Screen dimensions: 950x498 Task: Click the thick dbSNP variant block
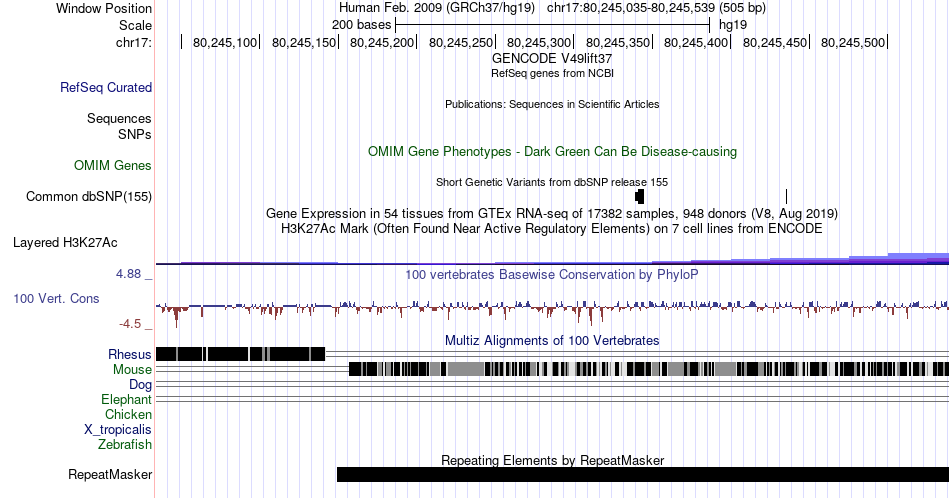pos(639,196)
